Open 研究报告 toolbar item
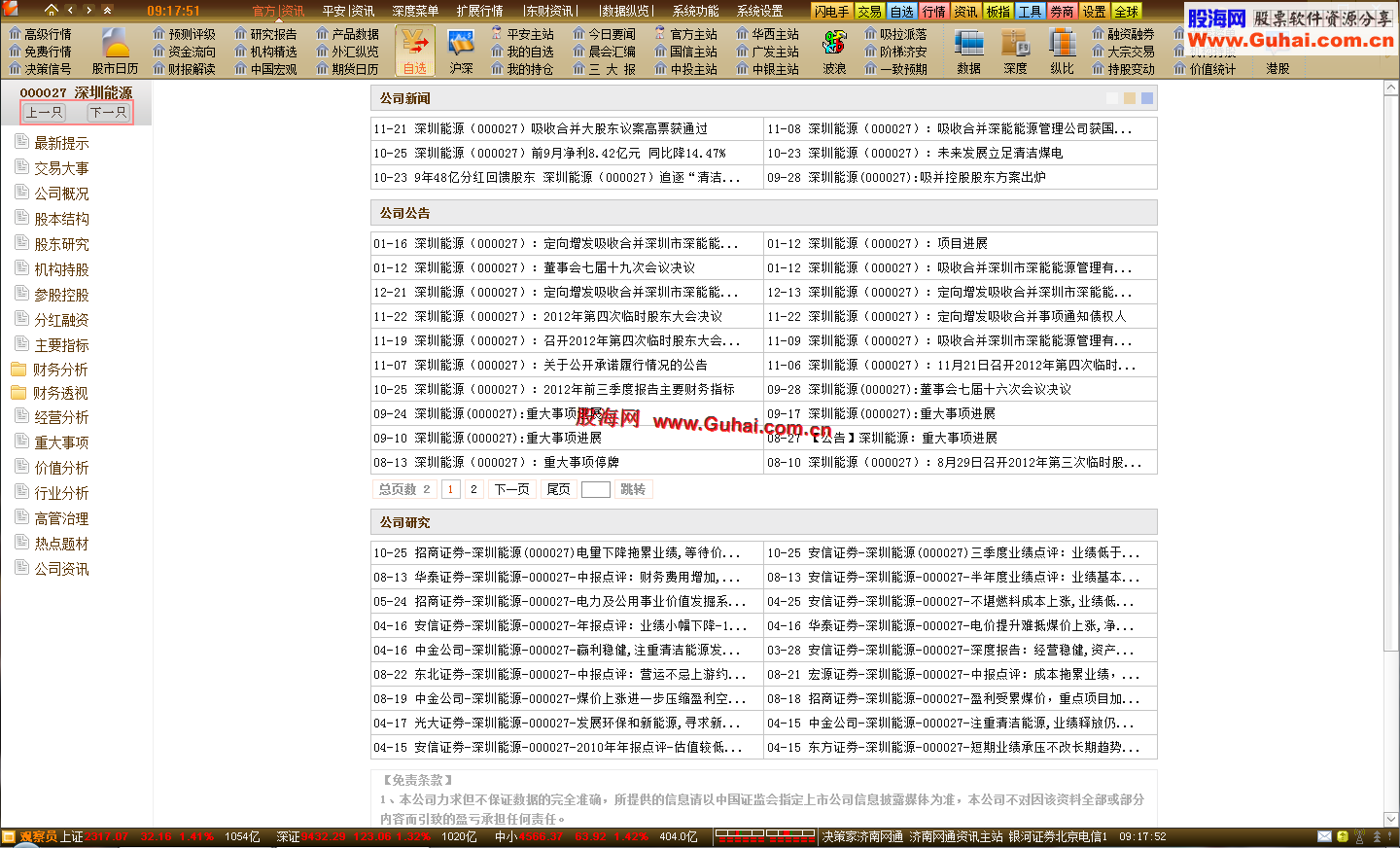The height and width of the screenshot is (848, 1400). (265, 34)
